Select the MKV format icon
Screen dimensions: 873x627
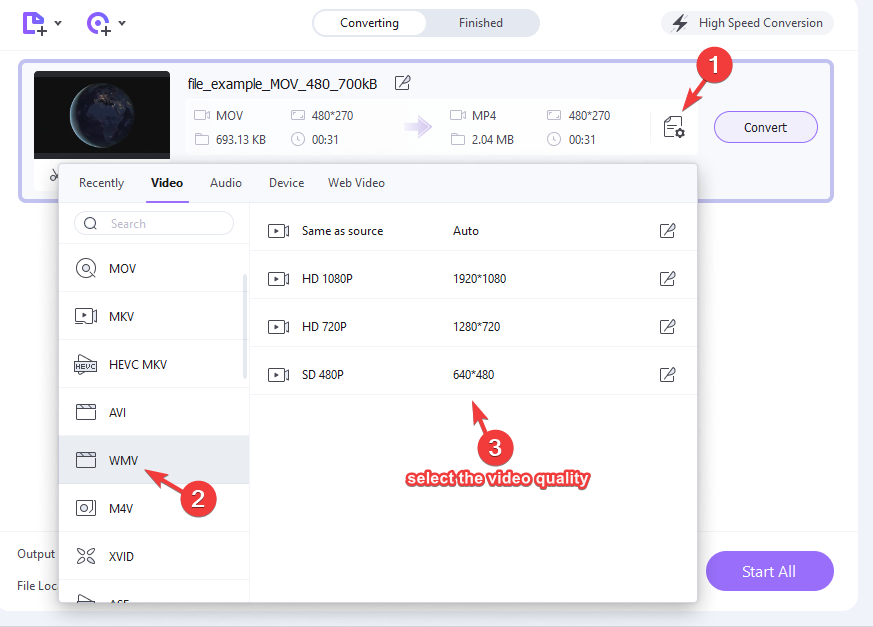(x=86, y=316)
